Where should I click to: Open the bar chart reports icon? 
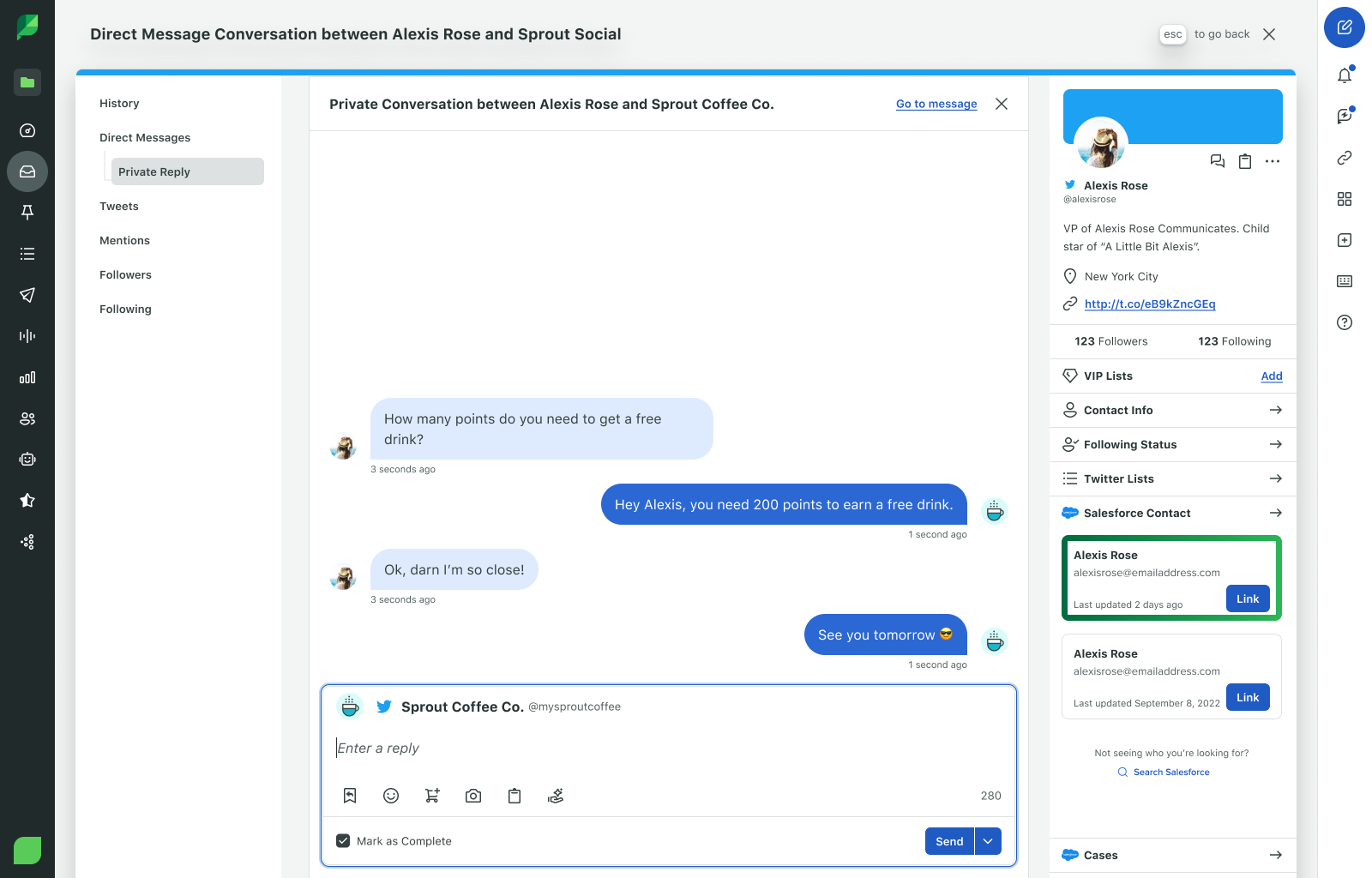point(27,377)
